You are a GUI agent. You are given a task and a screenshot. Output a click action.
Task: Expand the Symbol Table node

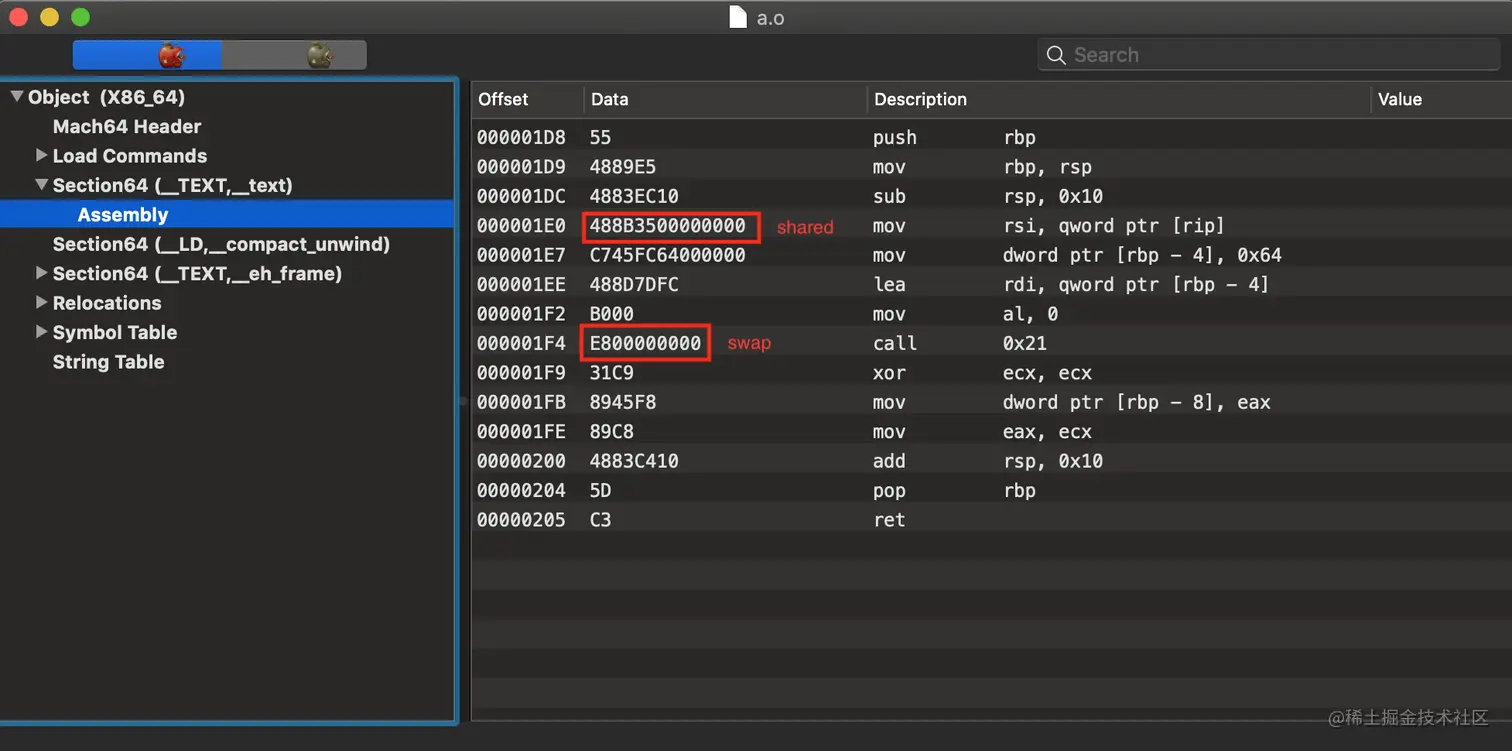point(41,332)
